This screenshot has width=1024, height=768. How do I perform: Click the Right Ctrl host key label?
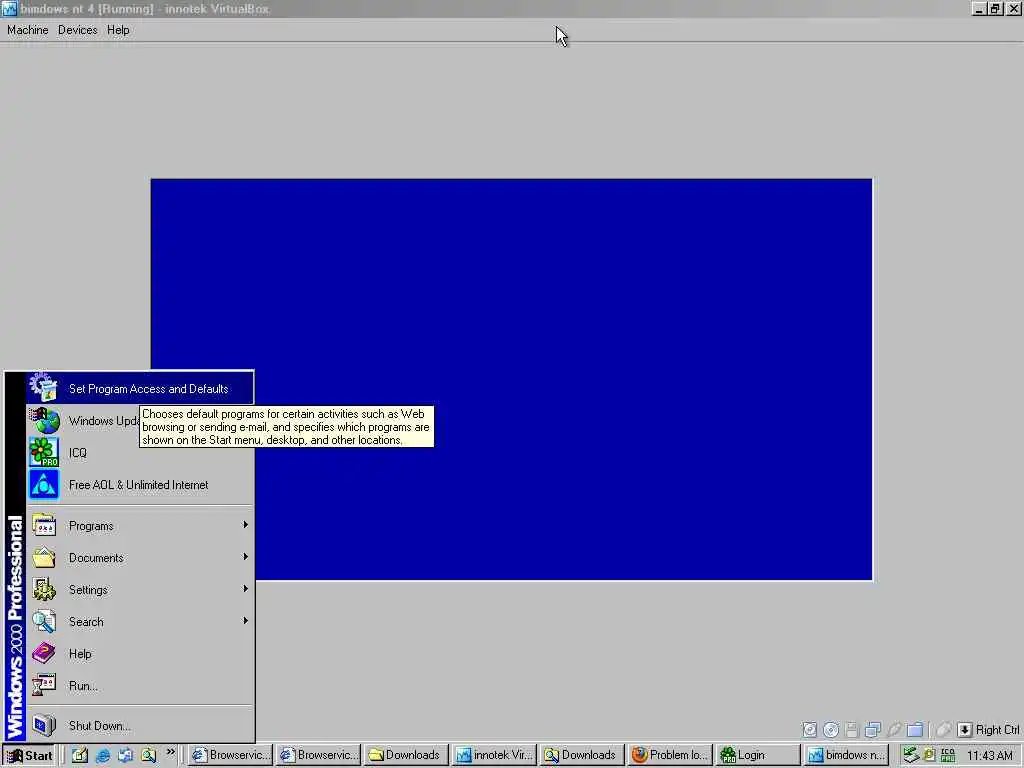click(997, 729)
